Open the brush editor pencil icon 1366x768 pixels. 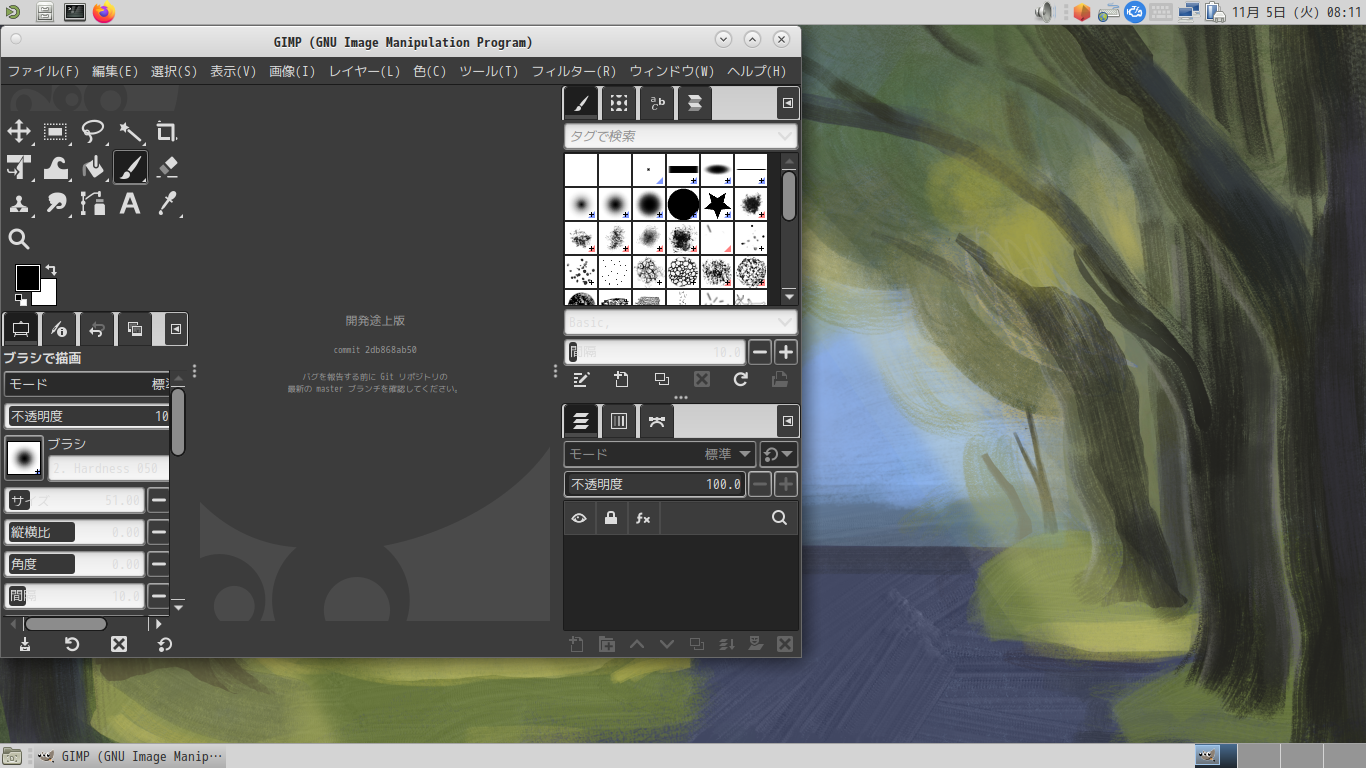click(581, 379)
